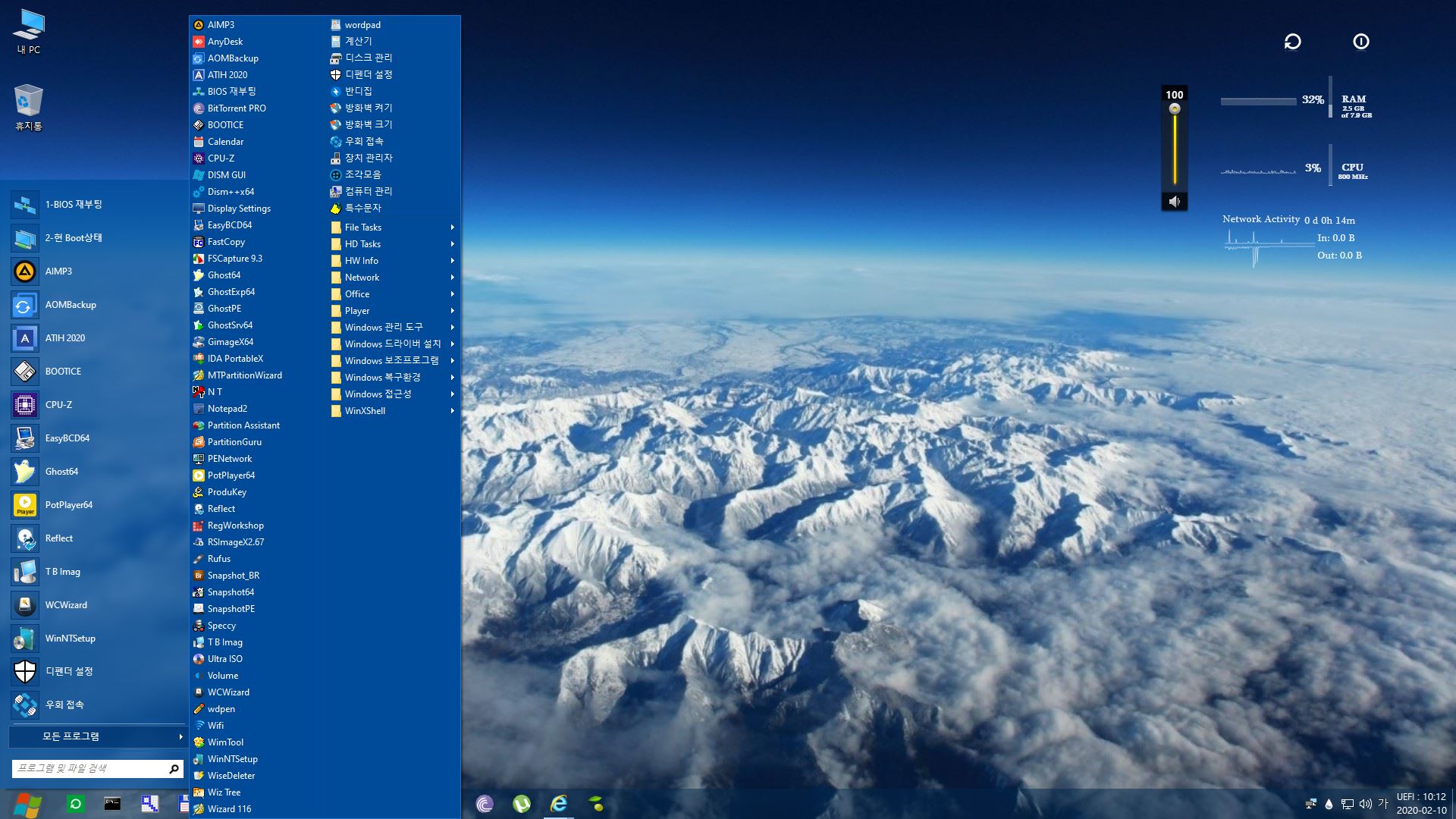Expand the WinXShell folder submenu
Image resolution: width=1456 pixels, height=819 pixels.
pos(394,410)
